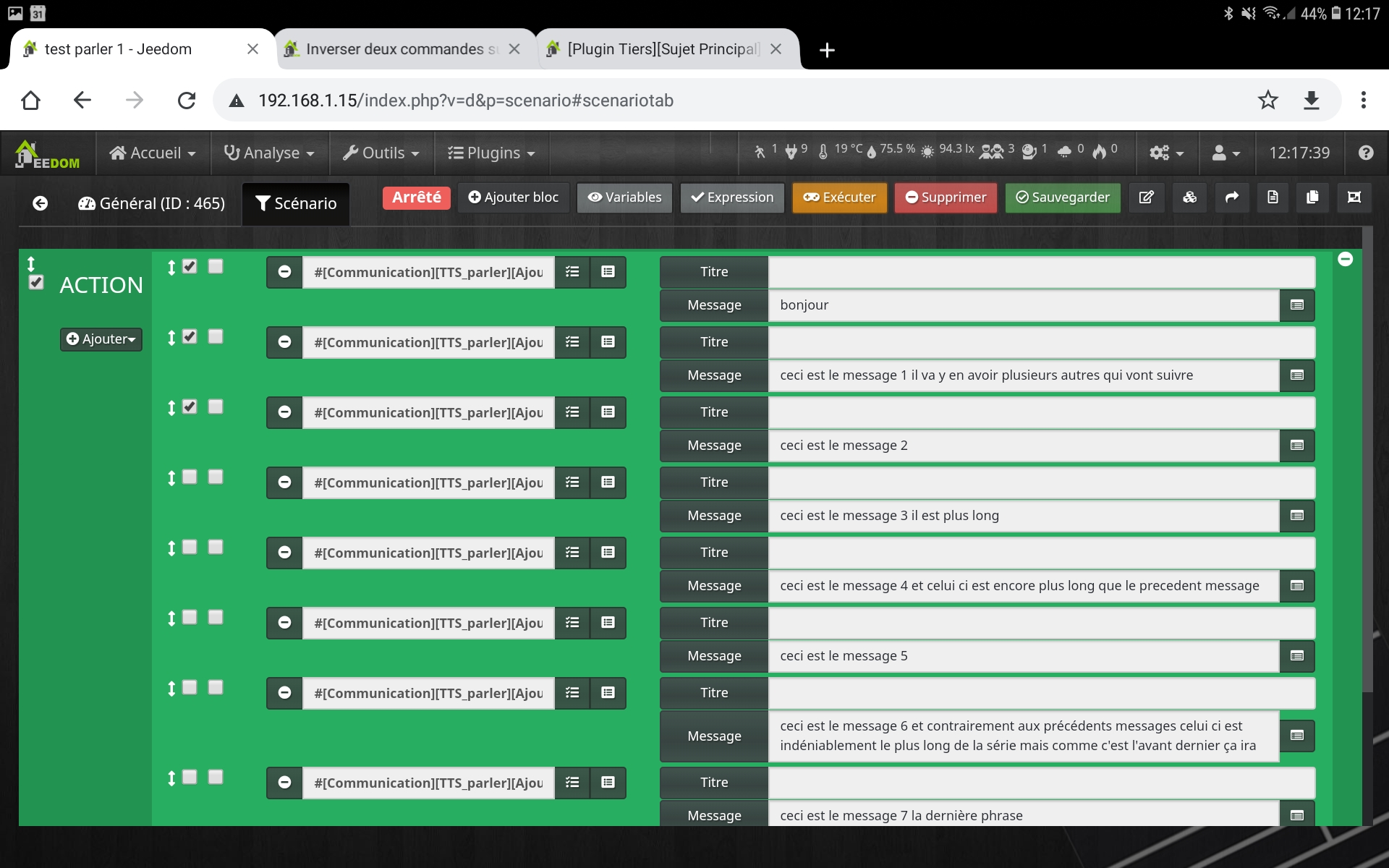1389x868 pixels.
Task: Check enable box of message 3 row
Action: [190, 477]
